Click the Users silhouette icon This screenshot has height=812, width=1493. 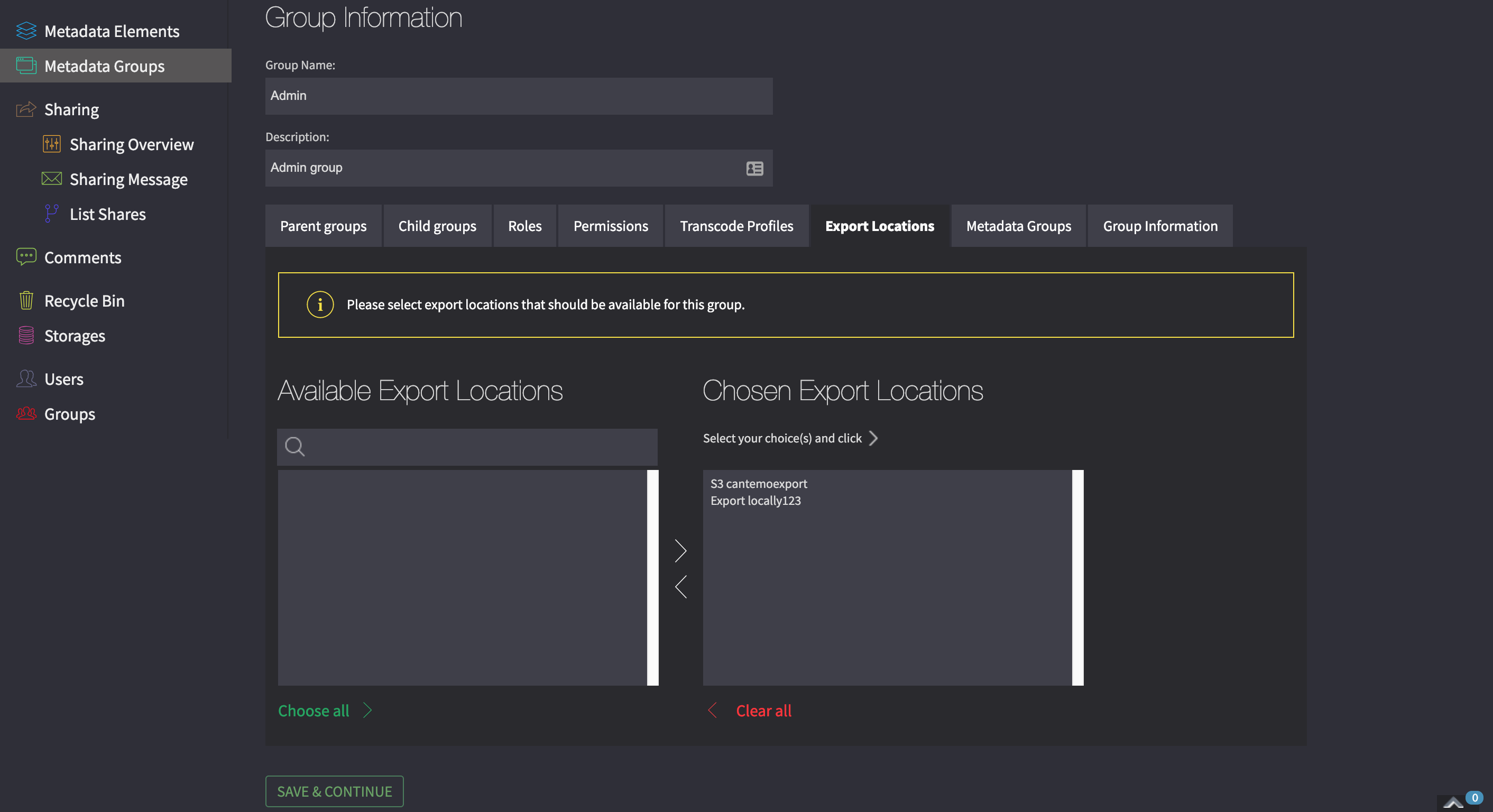26,379
